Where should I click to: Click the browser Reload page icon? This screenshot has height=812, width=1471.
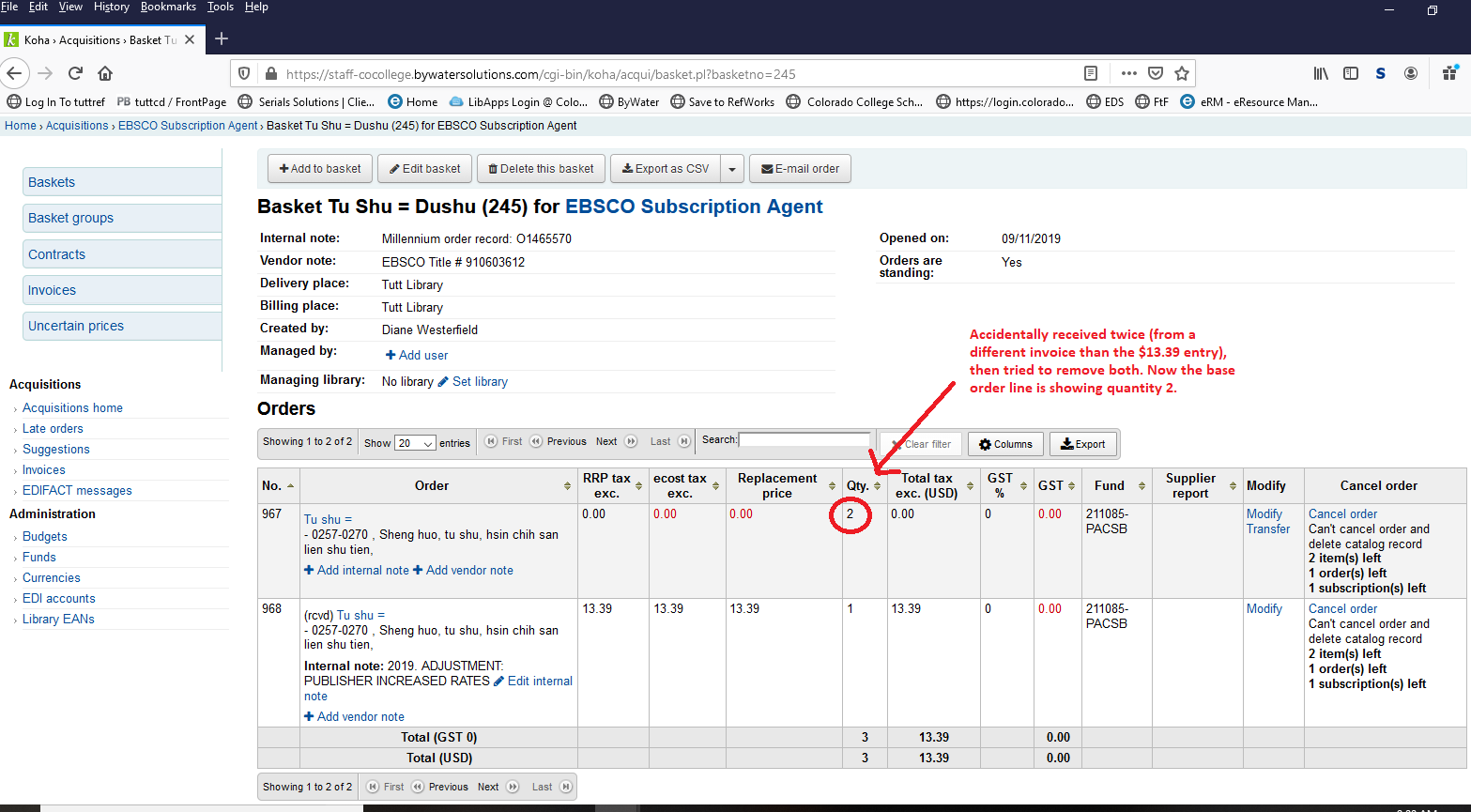[x=75, y=73]
